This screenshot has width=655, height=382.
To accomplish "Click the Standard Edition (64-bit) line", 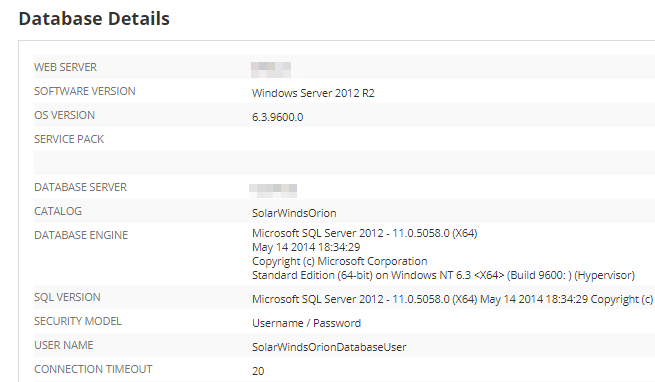I will tap(443, 275).
